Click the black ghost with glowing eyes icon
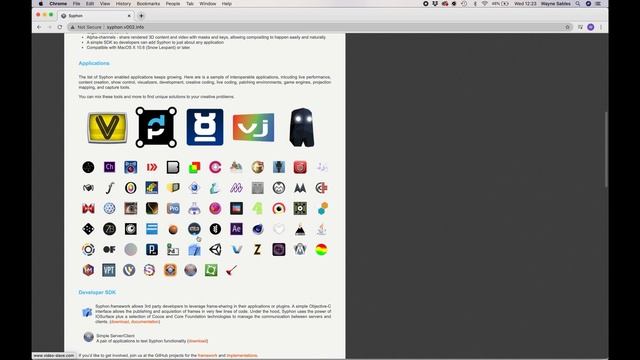The image size is (640, 360). pos(302,127)
